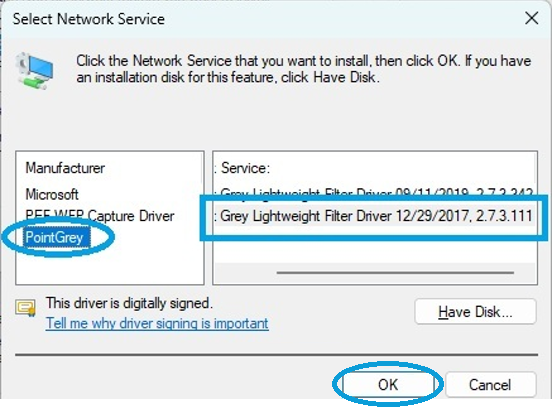Click the OK button
Image resolution: width=552 pixels, height=408 pixels.
388,384
